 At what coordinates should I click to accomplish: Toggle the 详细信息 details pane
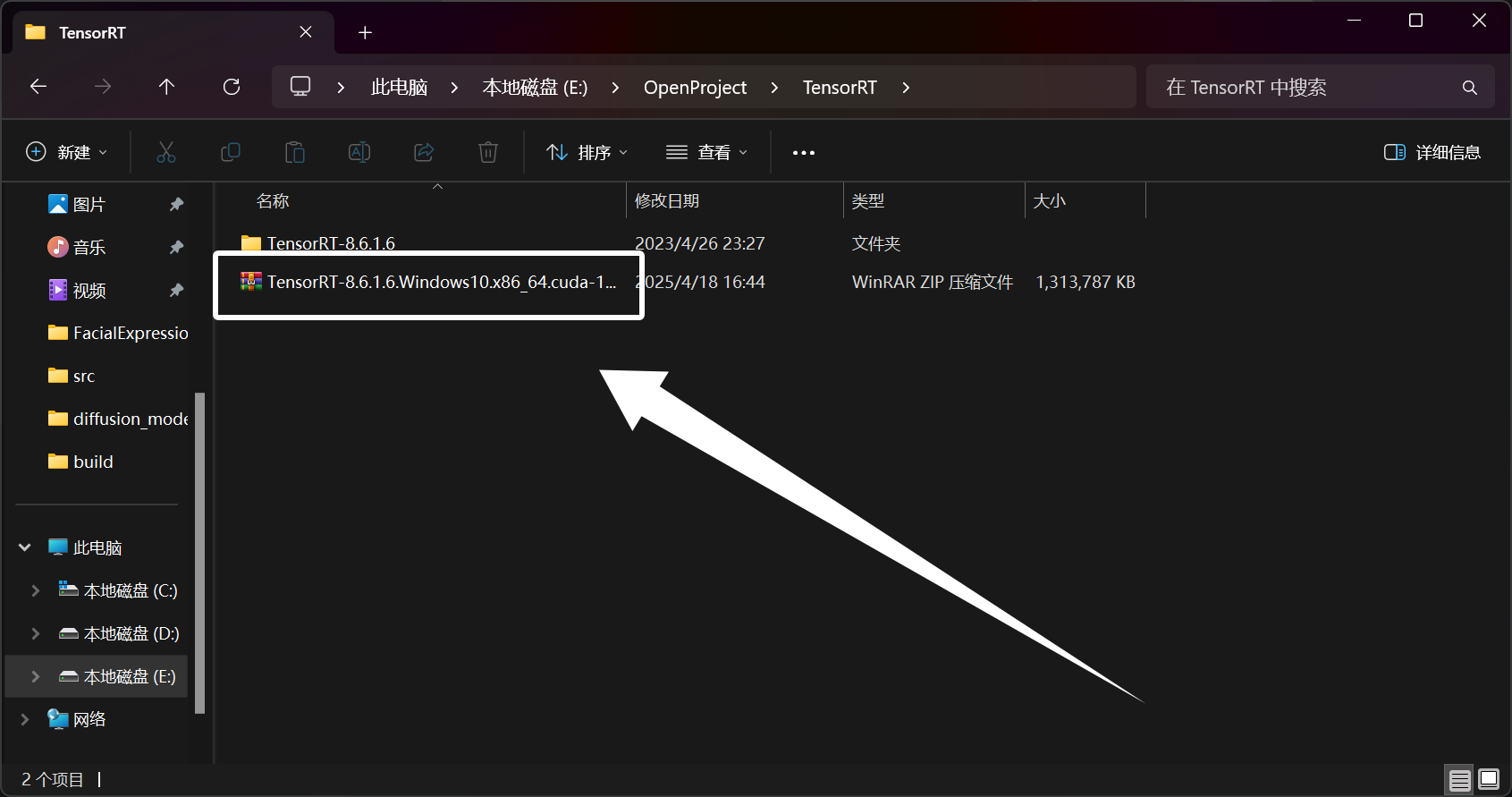(1432, 152)
